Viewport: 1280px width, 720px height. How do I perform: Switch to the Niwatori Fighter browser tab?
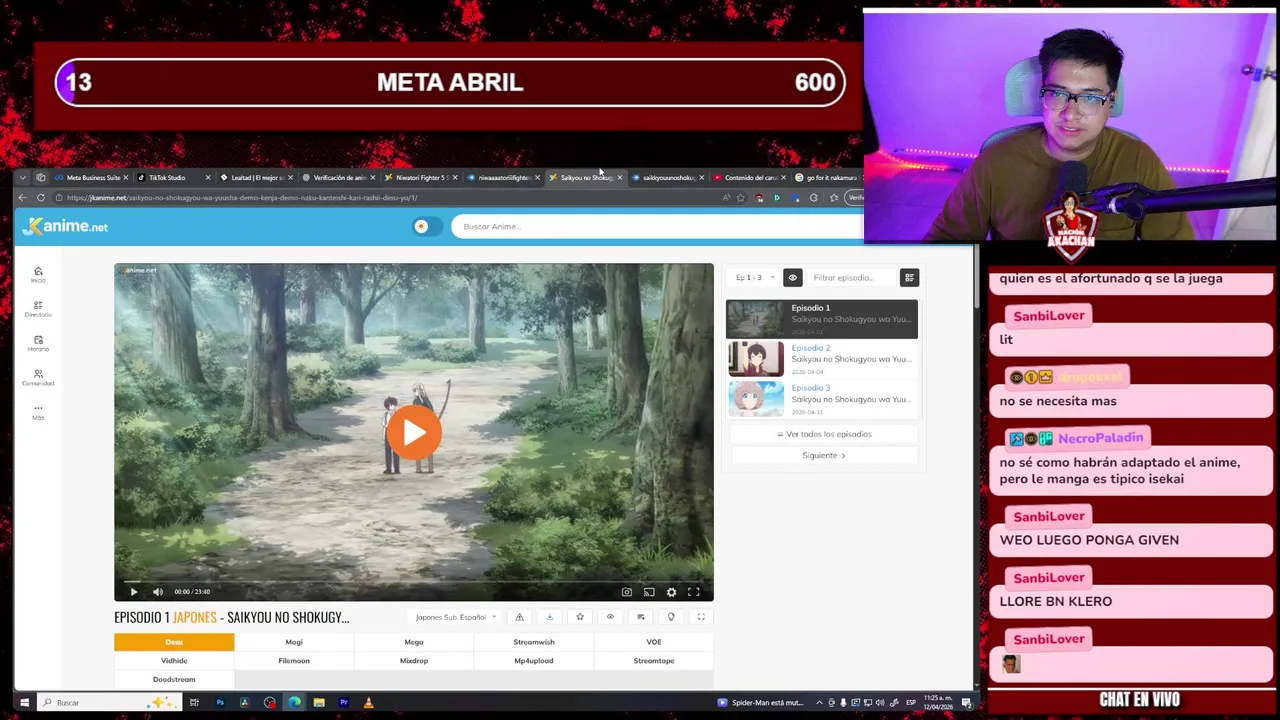[420, 178]
